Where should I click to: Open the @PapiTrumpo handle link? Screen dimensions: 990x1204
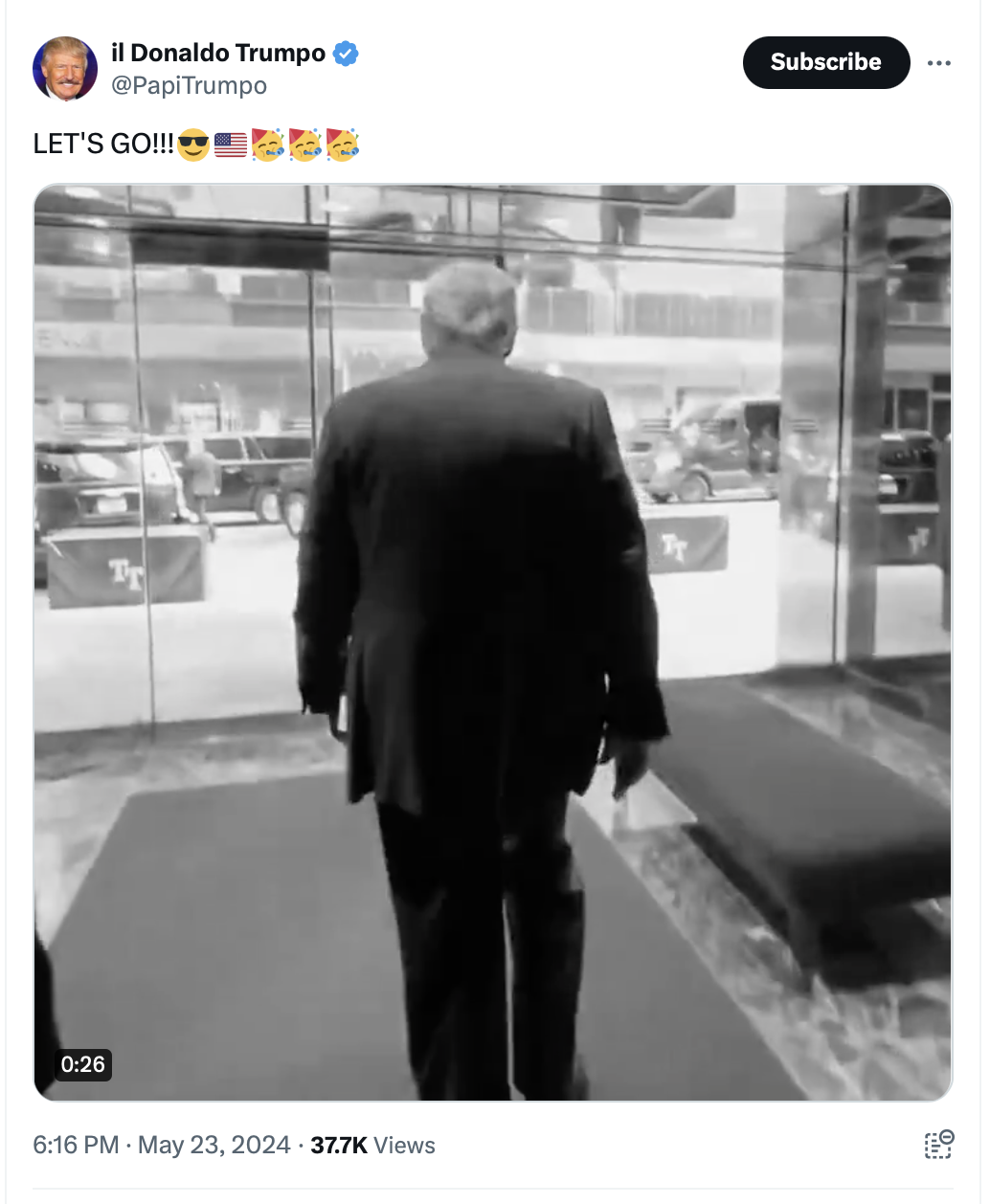click(189, 86)
